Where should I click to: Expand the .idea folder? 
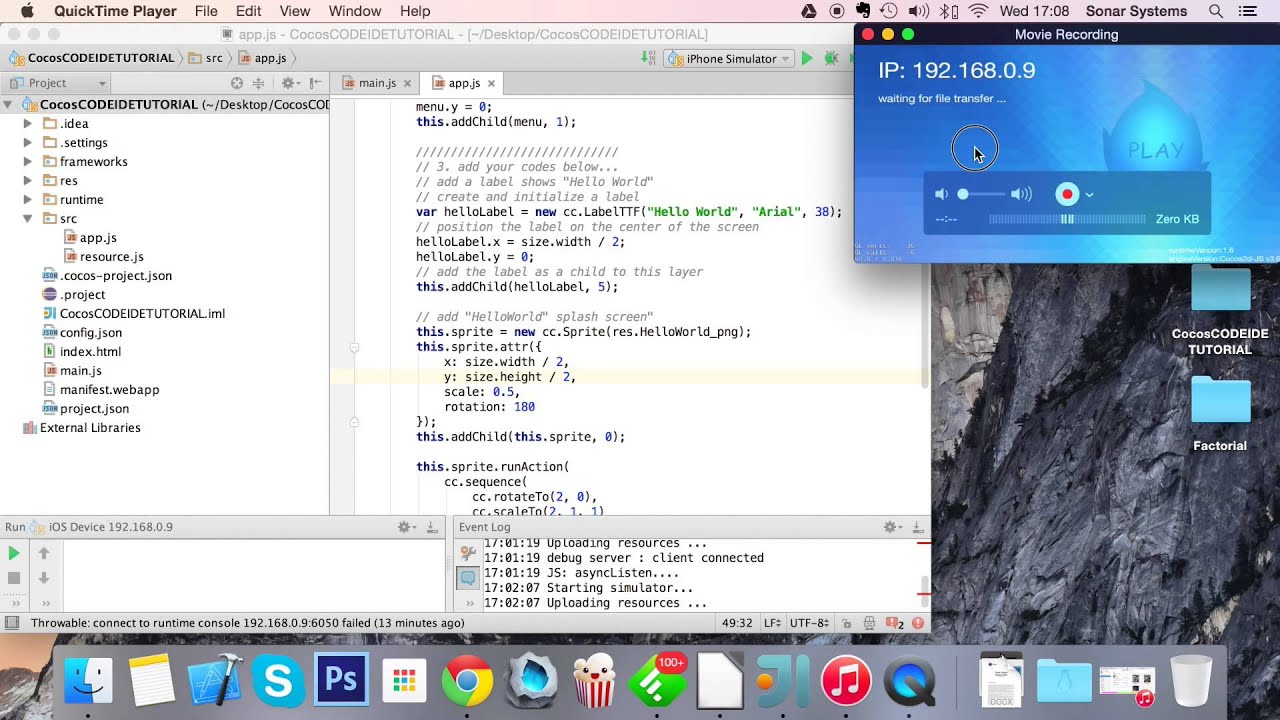tap(28, 124)
